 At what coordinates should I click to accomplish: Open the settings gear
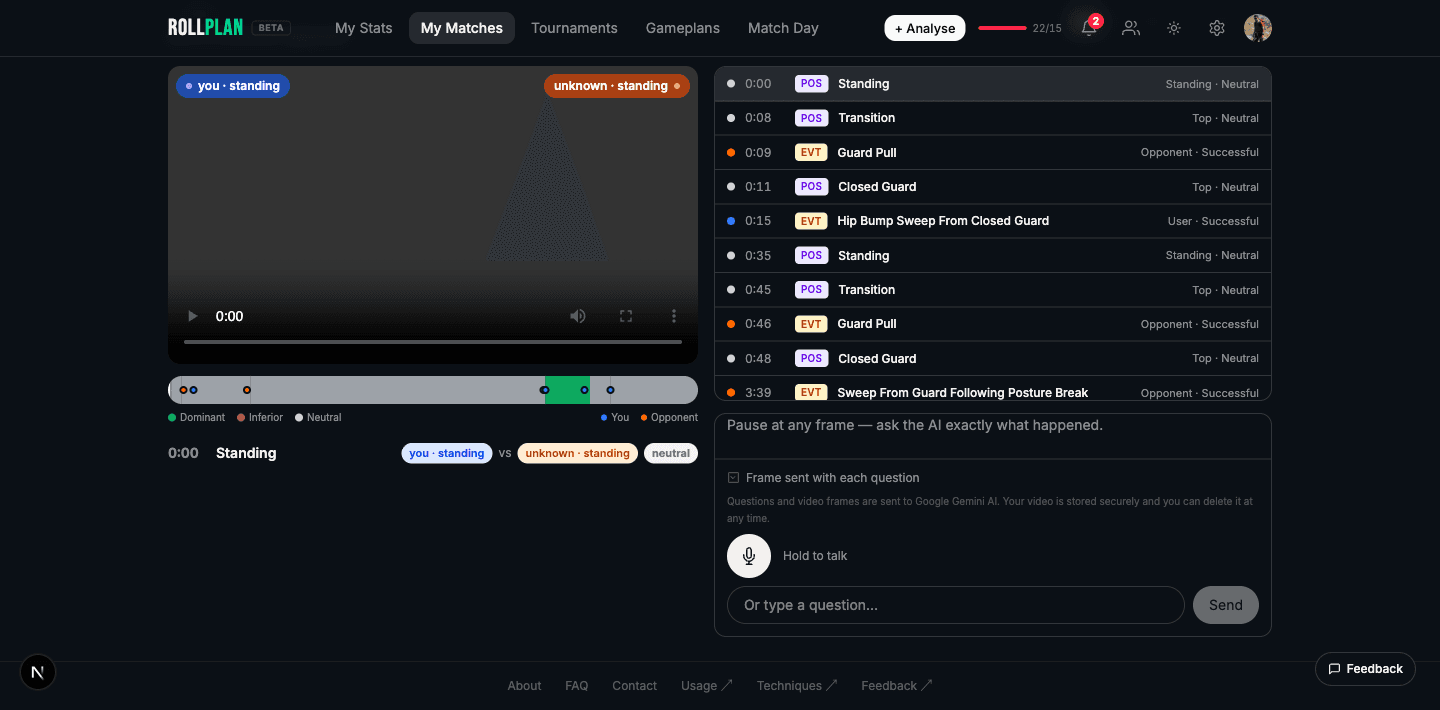[x=1217, y=28]
